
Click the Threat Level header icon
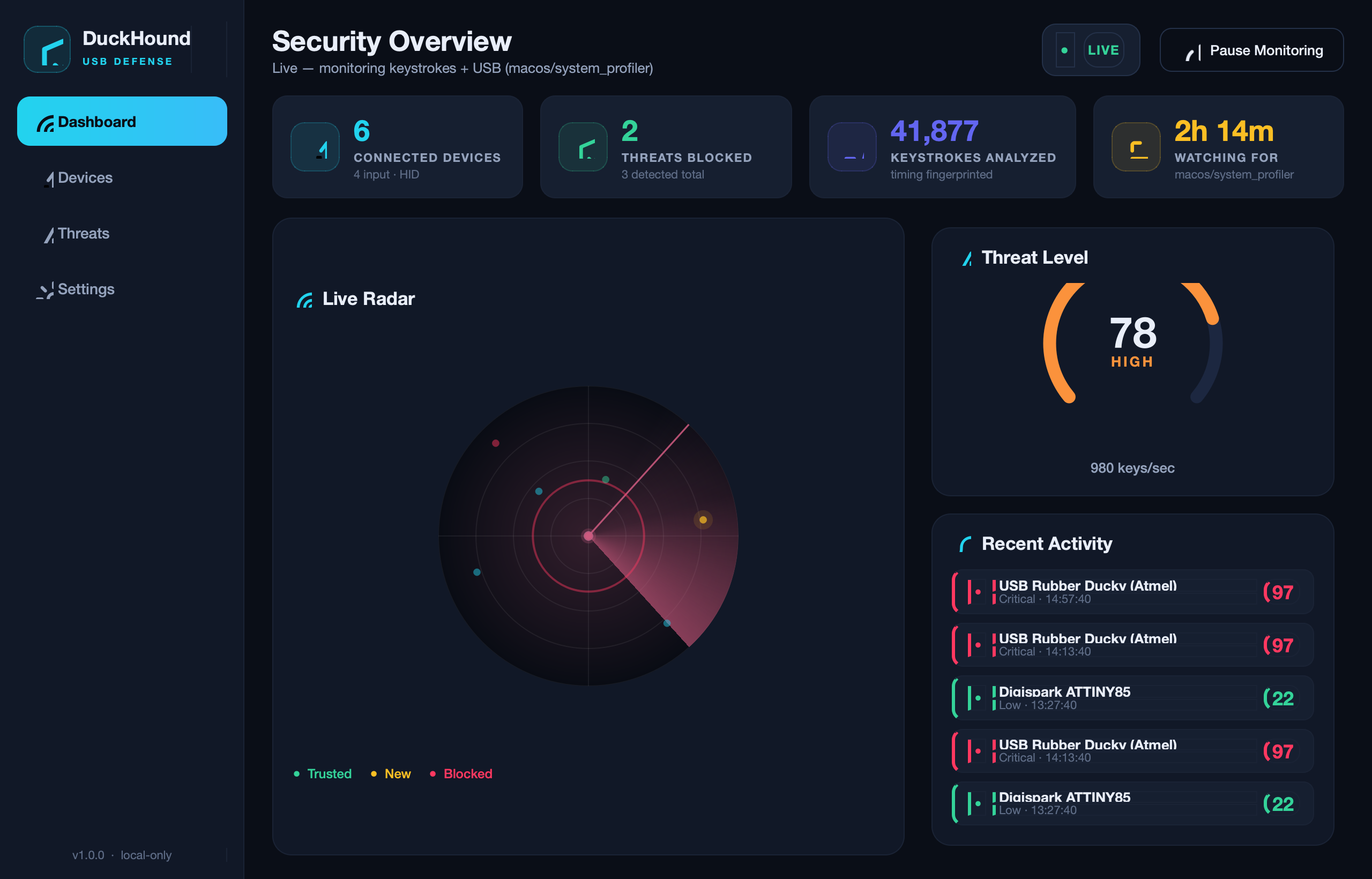967,258
